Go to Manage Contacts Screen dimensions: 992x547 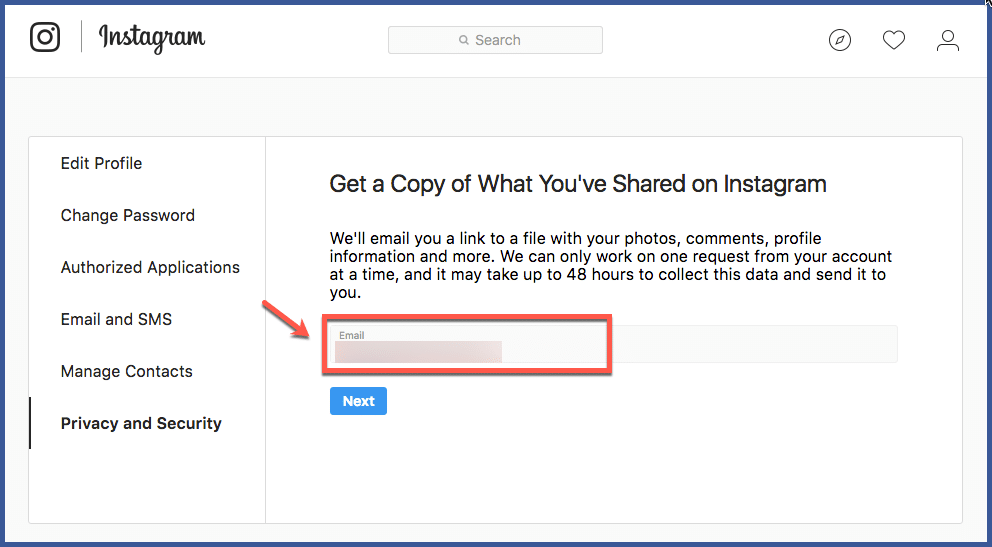pos(127,371)
